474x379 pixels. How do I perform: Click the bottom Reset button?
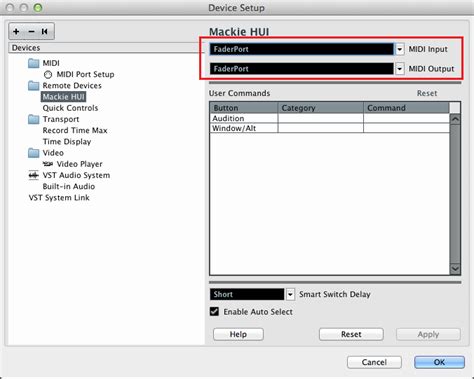coord(351,334)
